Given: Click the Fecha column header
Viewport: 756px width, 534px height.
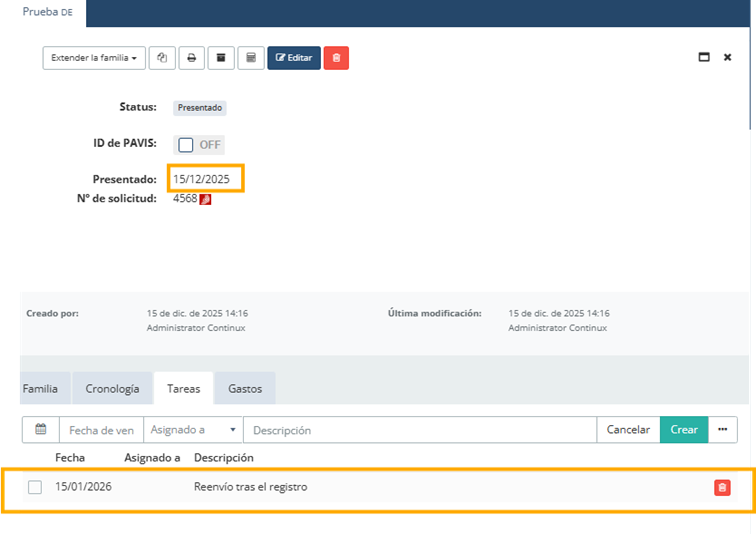Looking at the screenshot, I should (x=70, y=458).
